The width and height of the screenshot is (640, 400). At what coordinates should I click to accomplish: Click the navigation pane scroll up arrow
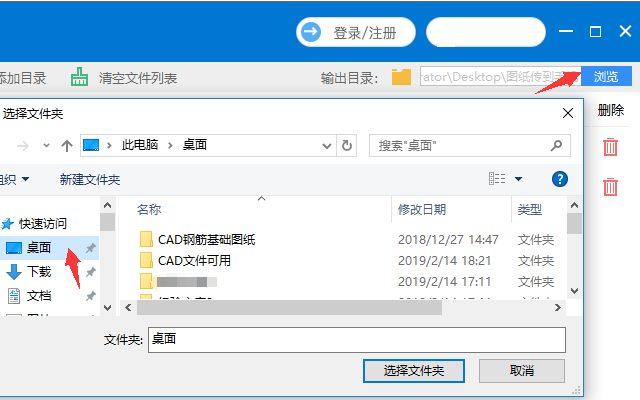108,205
